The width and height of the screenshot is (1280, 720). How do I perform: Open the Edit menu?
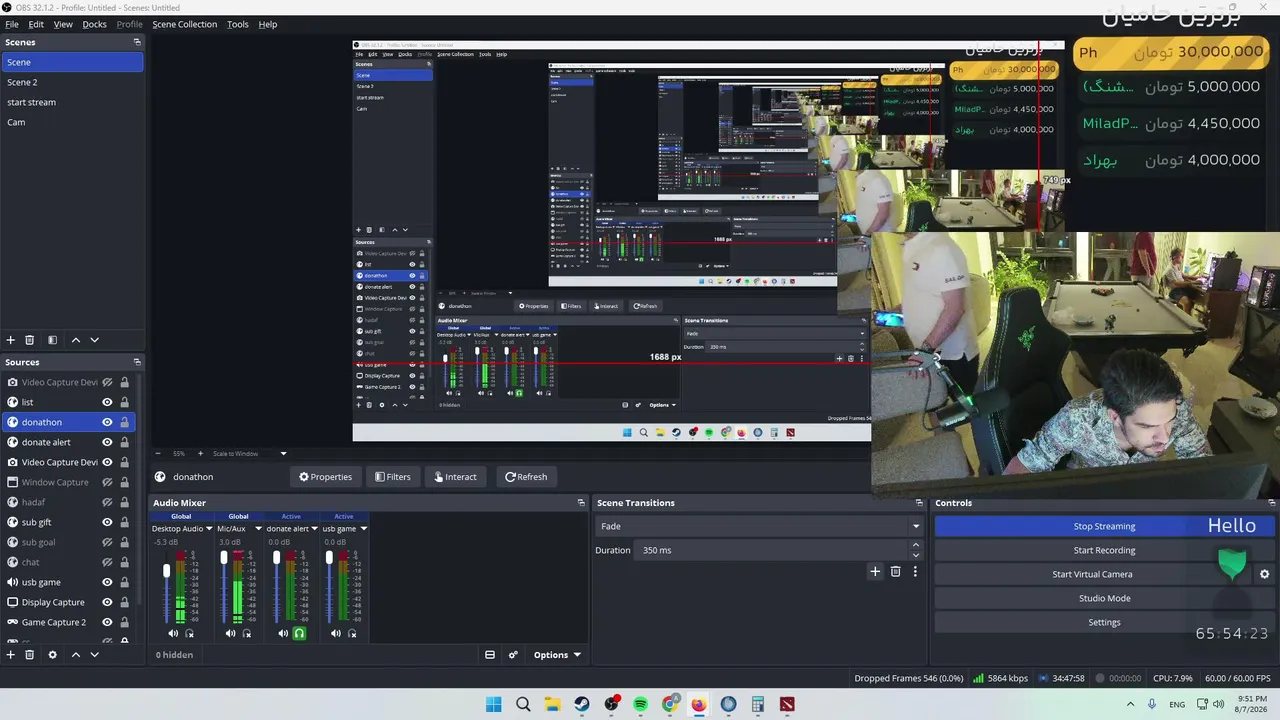36,24
